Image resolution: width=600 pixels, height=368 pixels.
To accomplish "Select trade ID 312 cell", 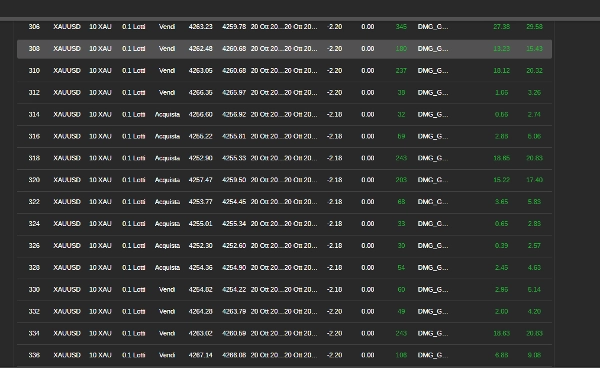I will [34, 93].
